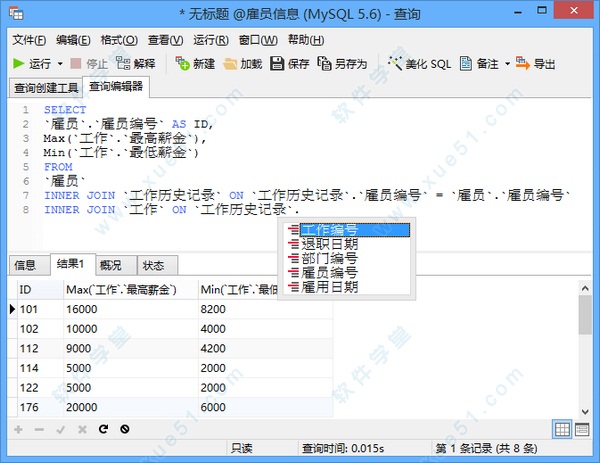Image resolution: width=600 pixels, height=463 pixels.
Task: Click the add record plus icon
Action: click(18, 429)
